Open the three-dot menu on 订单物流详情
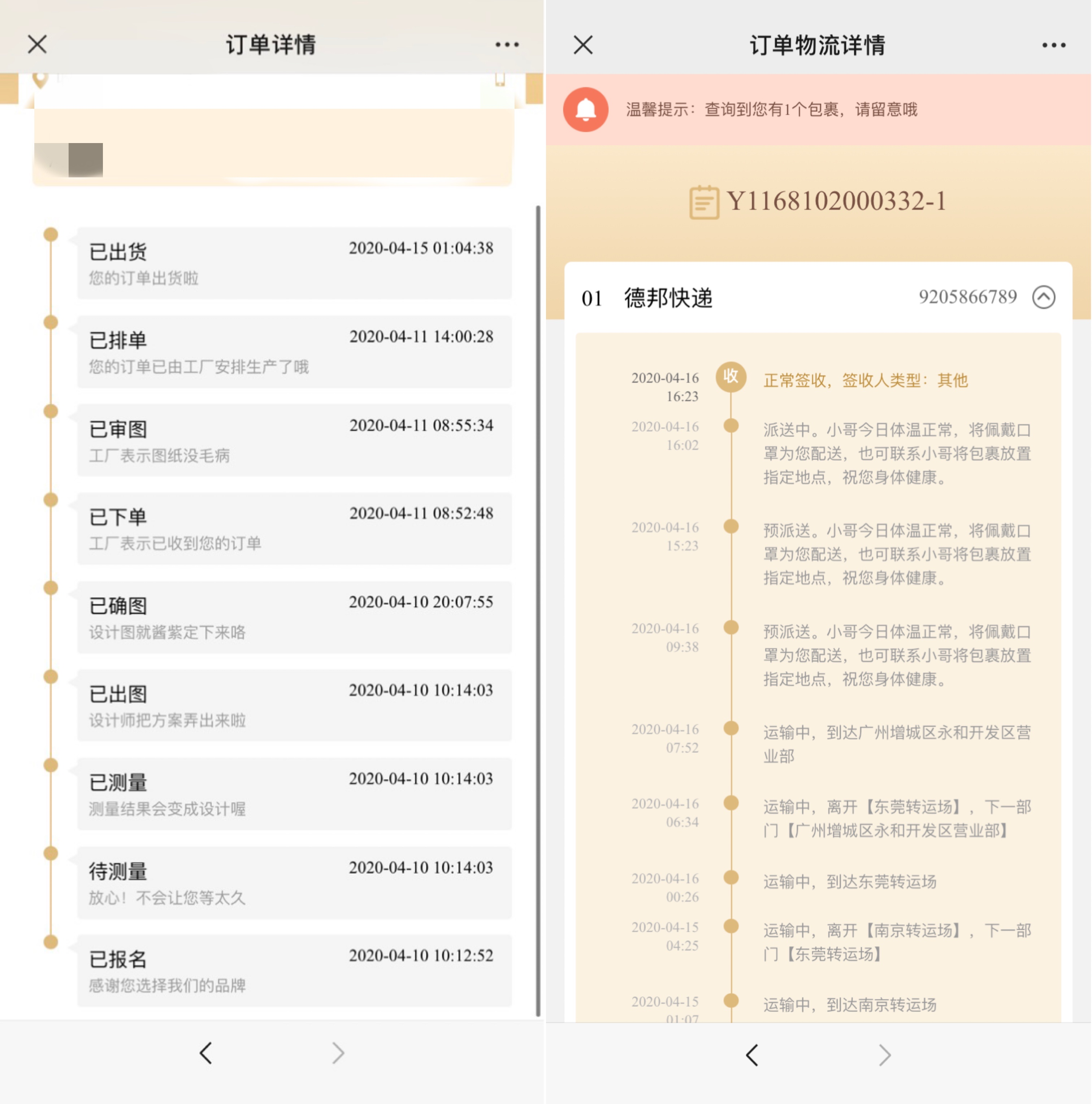 coord(1053,44)
